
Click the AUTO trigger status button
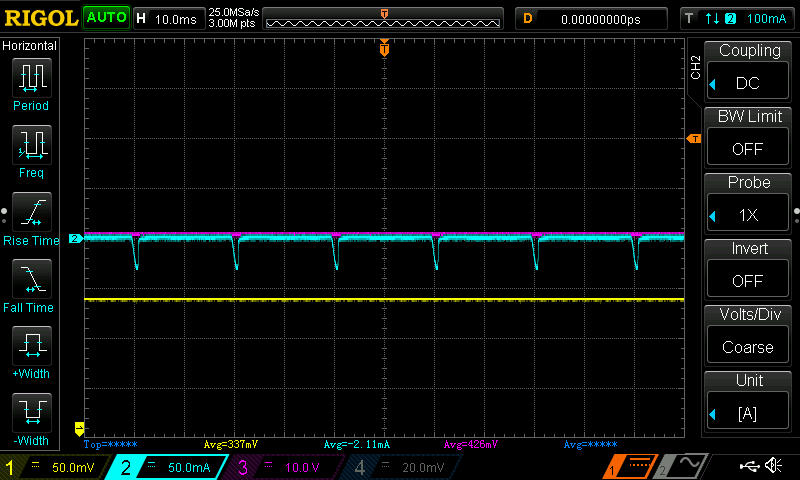105,18
